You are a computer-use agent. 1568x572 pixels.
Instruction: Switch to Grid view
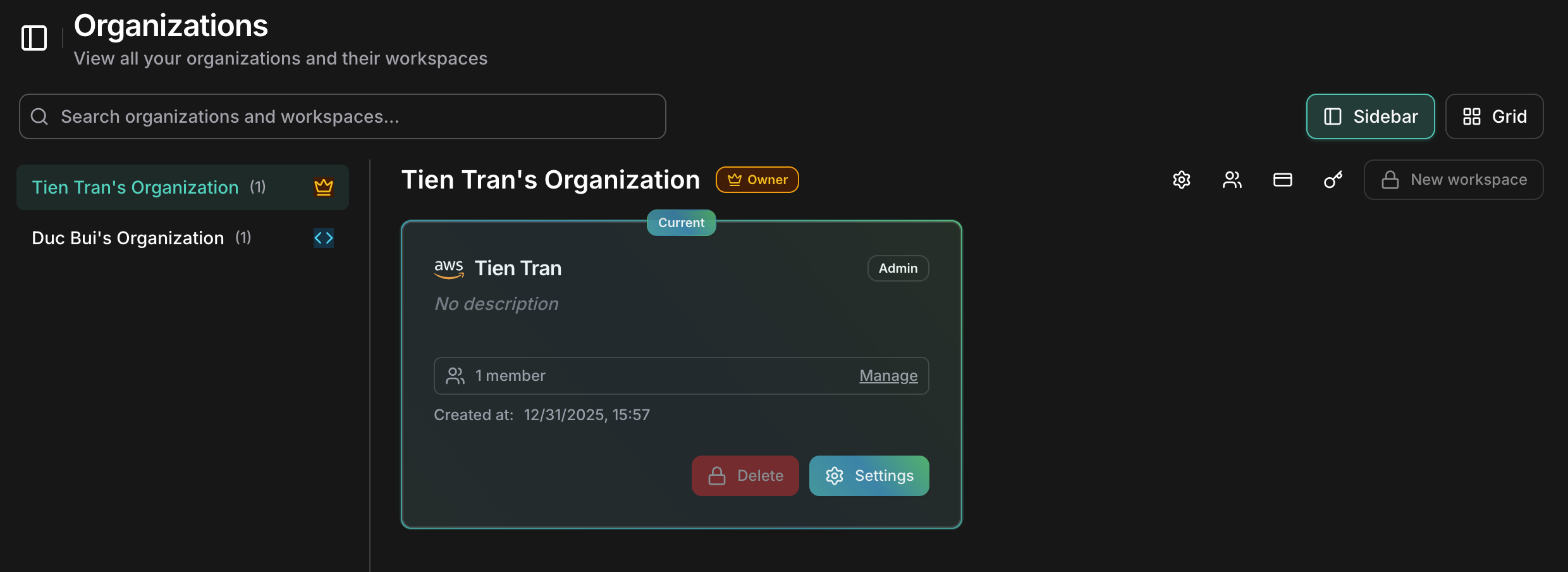[x=1495, y=116]
